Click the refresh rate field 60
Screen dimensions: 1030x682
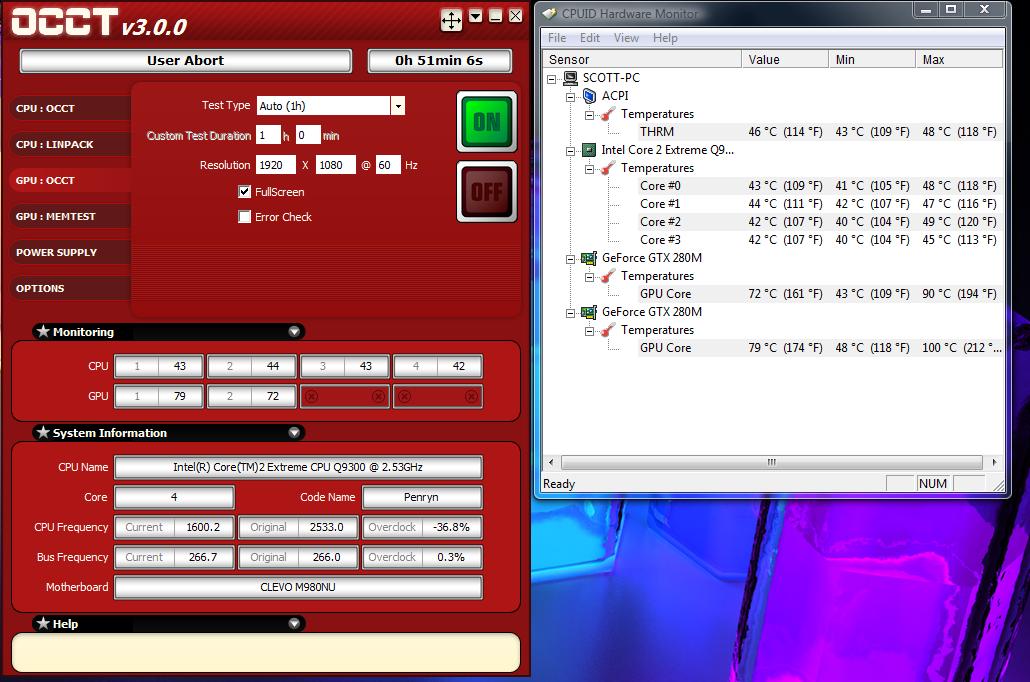(388, 165)
